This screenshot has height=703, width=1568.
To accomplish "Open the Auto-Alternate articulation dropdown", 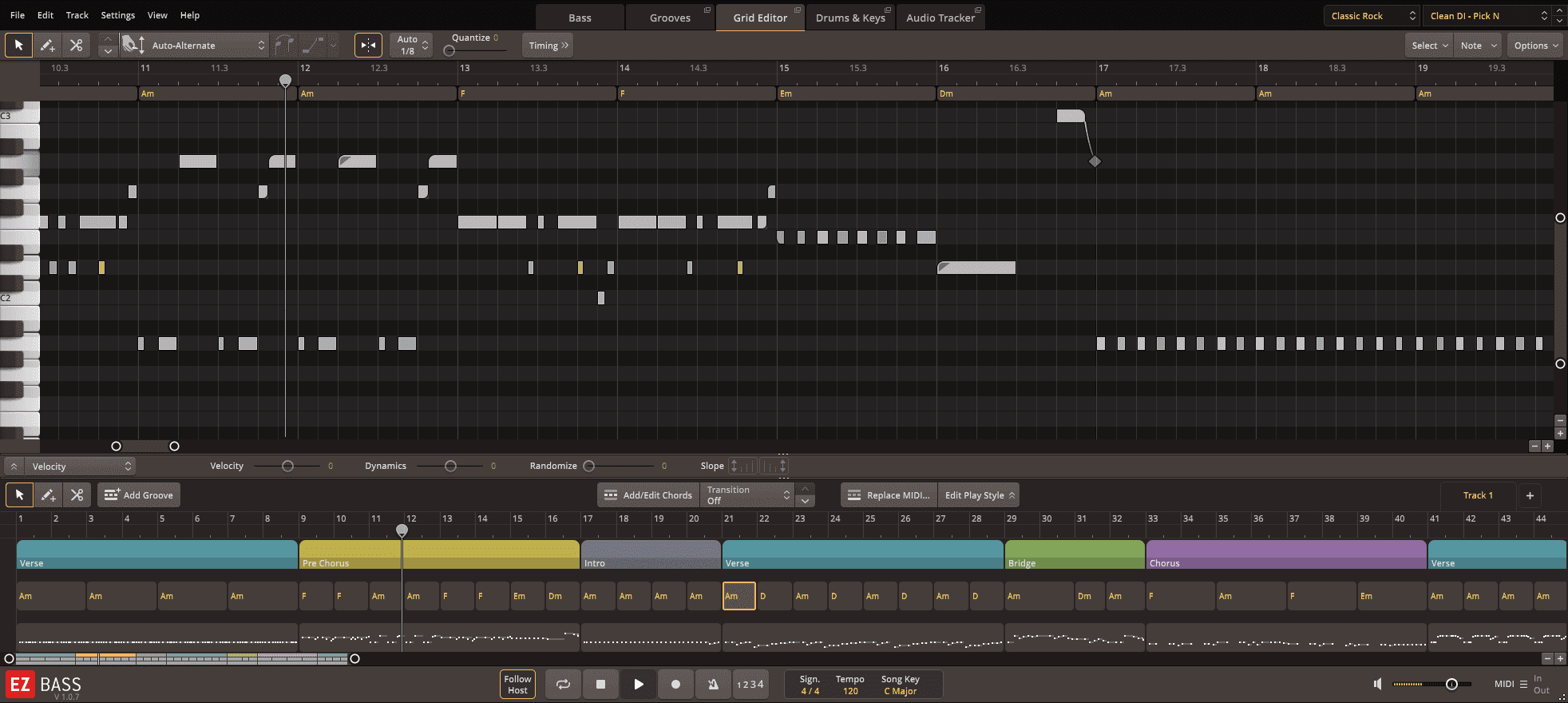I will (209, 46).
